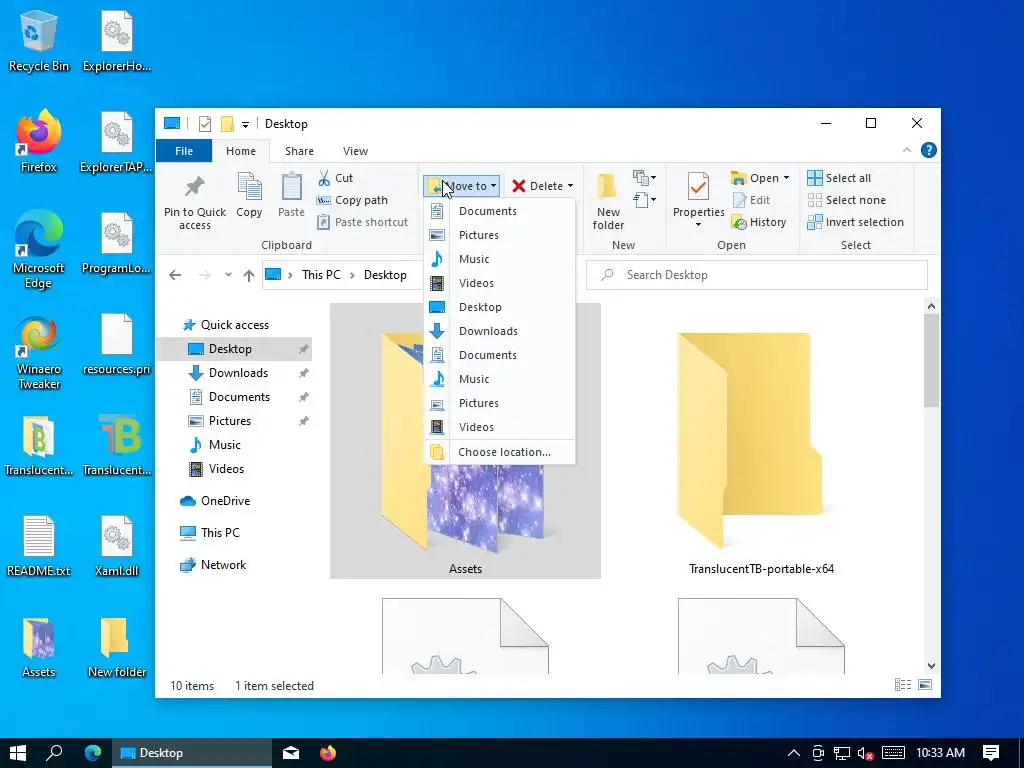Open recent locations dropdown chevron
This screenshot has width=1024, height=768.
click(228, 275)
